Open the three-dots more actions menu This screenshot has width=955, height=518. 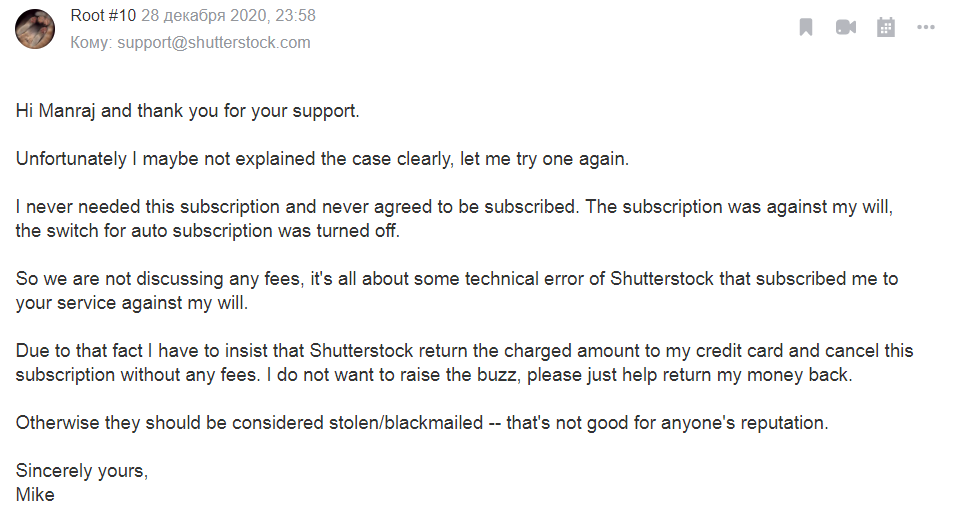click(926, 27)
